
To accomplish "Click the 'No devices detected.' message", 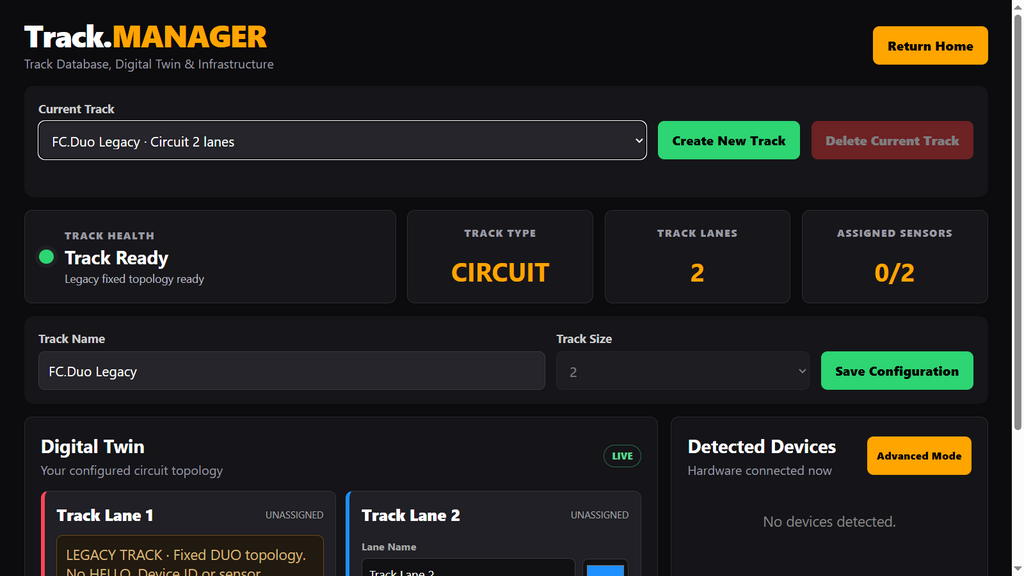I will coord(829,522).
